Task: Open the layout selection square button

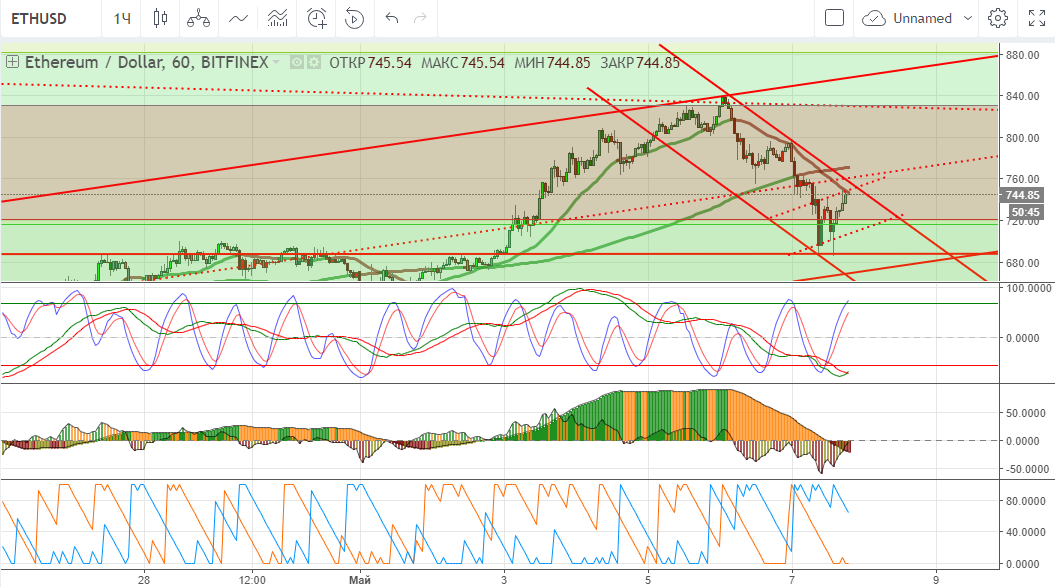Action: point(834,18)
